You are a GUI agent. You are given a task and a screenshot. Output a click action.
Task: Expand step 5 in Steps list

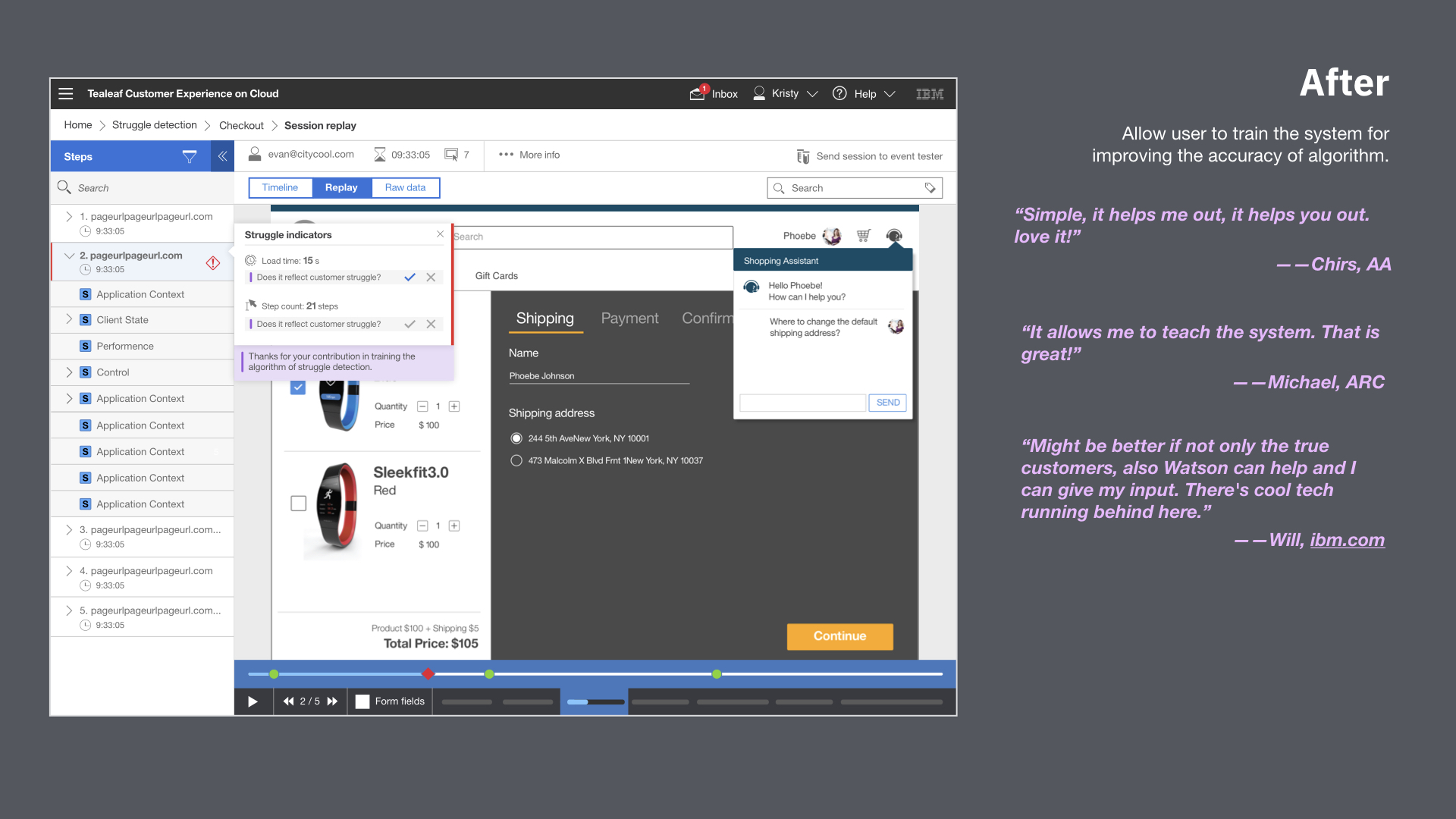[x=69, y=610]
